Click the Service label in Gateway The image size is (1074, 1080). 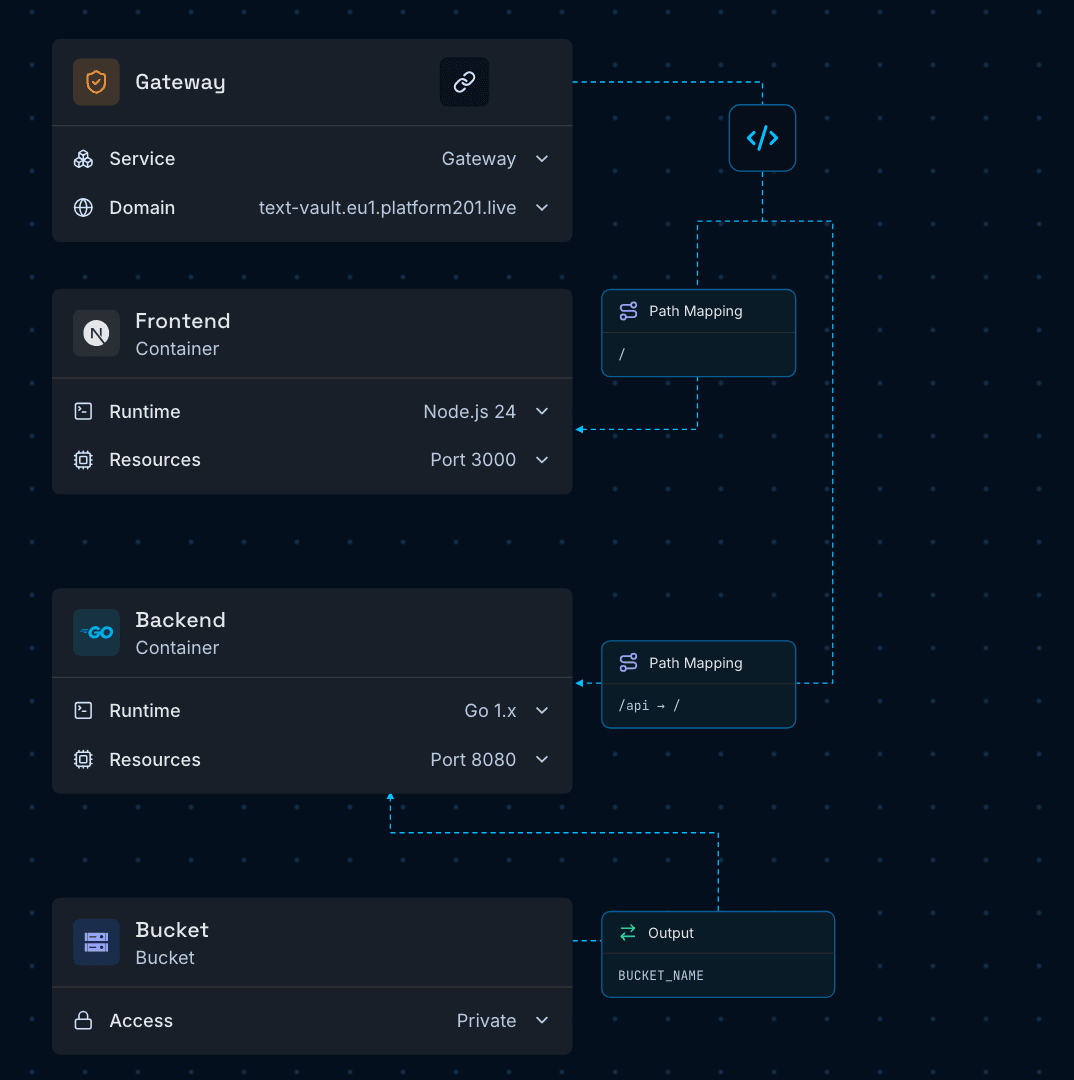(143, 159)
